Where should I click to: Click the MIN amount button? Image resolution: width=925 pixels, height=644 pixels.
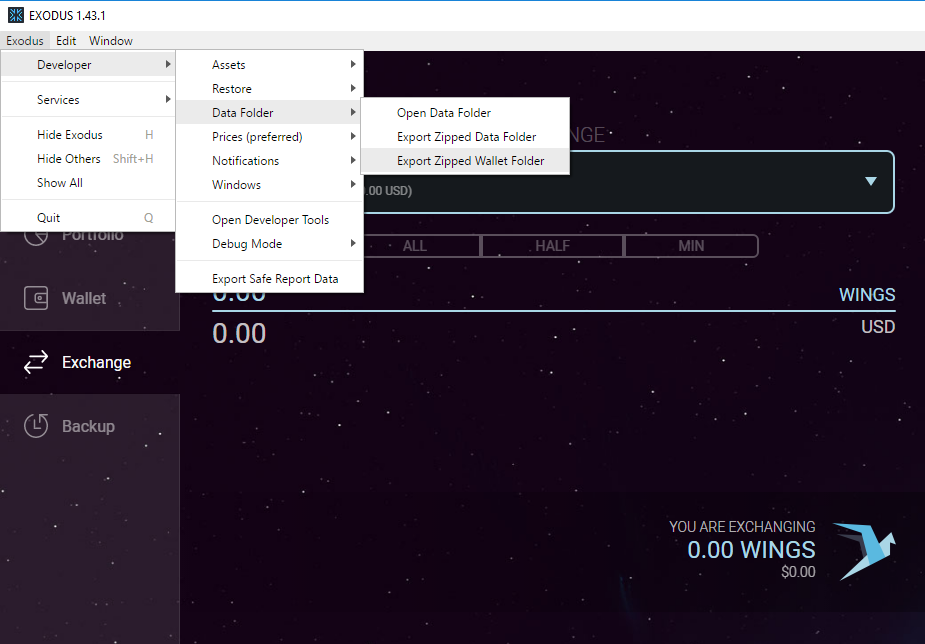(x=691, y=246)
